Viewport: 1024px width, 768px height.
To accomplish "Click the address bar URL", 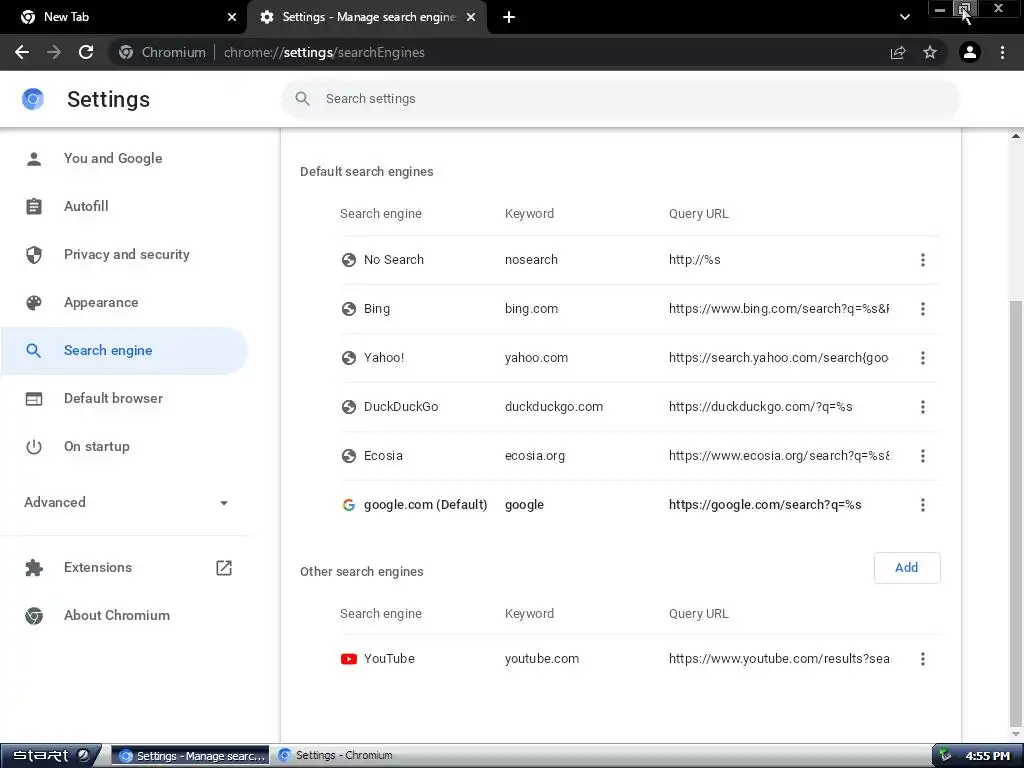I will [324, 52].
